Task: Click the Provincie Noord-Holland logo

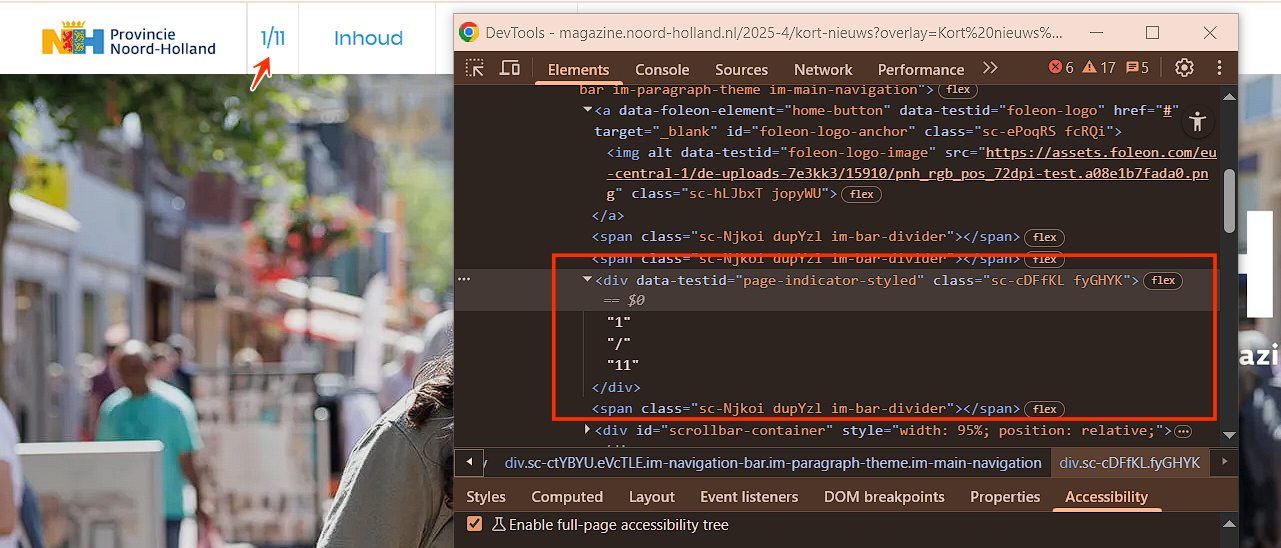Action: (129, 39)
